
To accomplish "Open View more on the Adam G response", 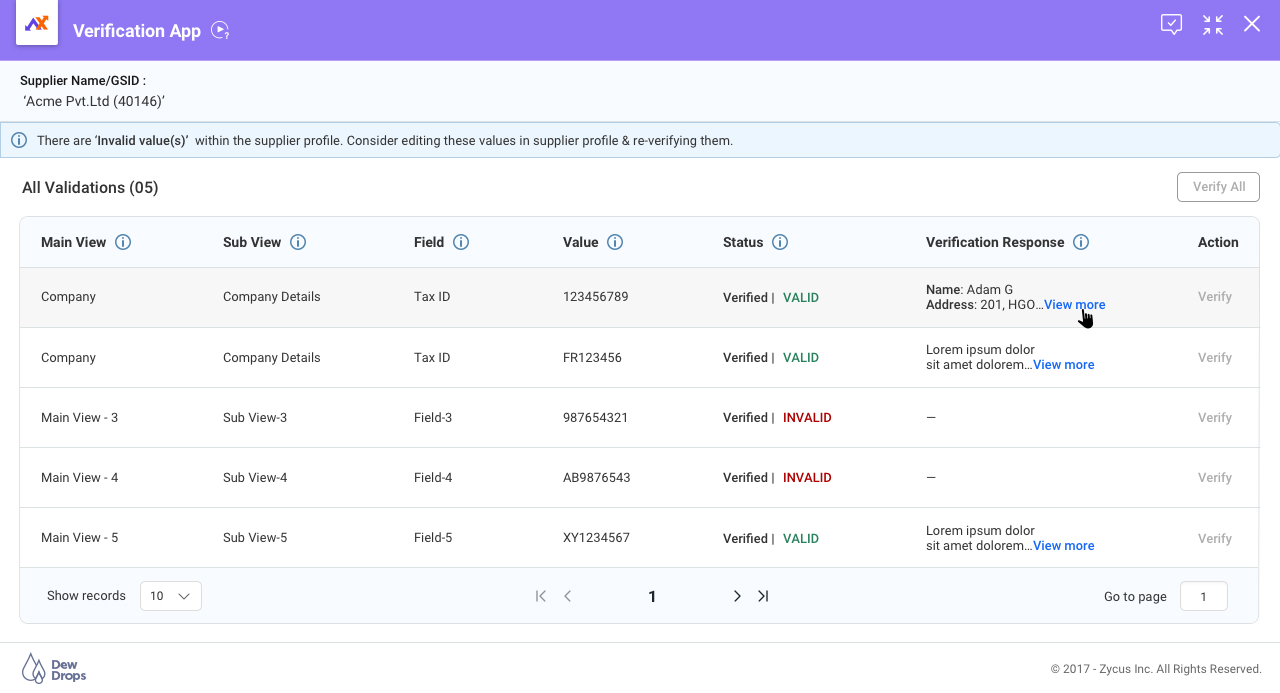I will point(1073,304).
